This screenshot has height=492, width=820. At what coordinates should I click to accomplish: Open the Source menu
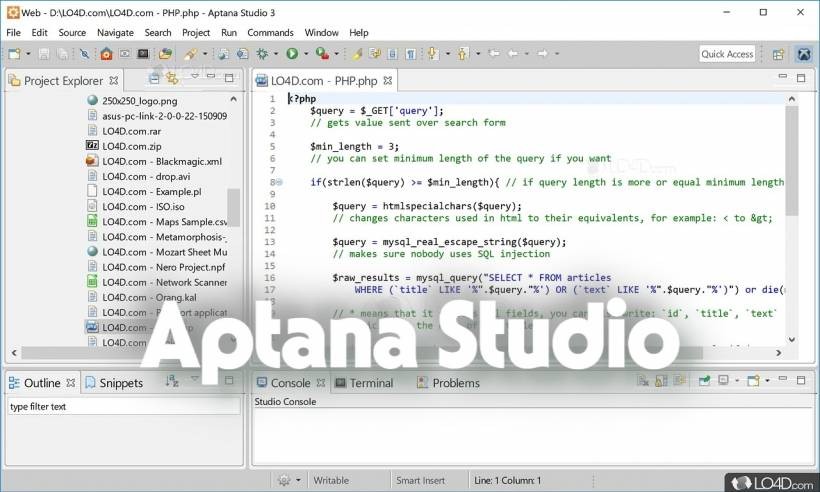[x=72, y=32]
